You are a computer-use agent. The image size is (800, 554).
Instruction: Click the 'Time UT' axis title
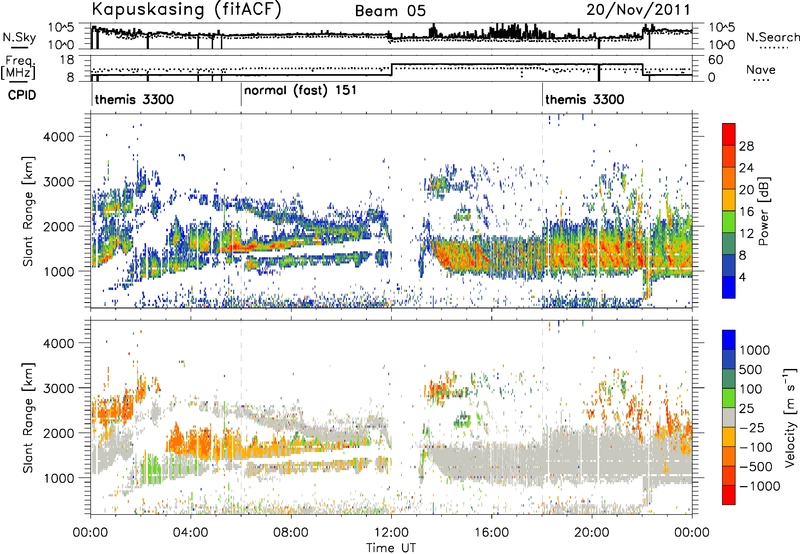point(391,548)
